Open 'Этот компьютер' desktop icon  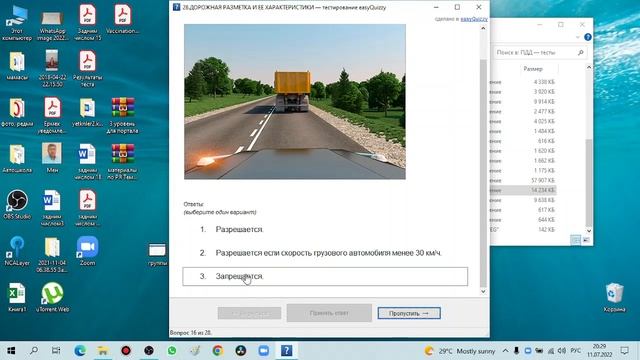click(17, 22)
